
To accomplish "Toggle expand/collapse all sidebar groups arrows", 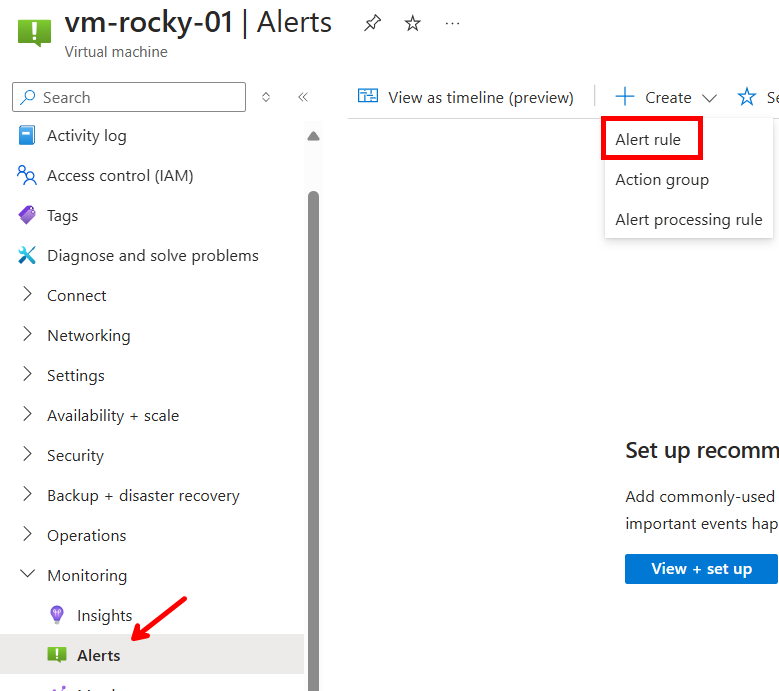I will click(x=266, y=97).
